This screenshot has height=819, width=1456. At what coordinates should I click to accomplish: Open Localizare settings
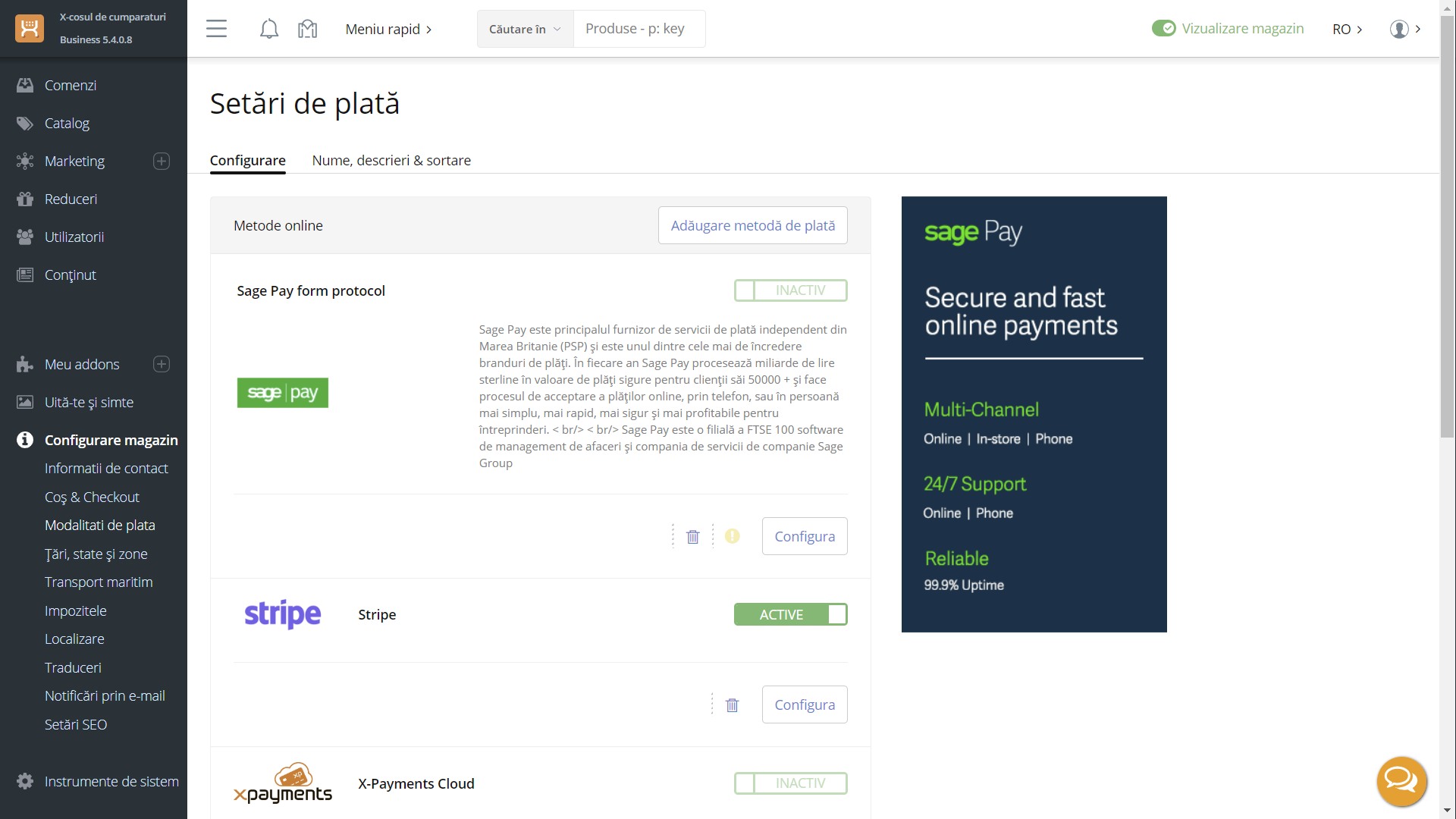pyautogui.click(x=74, y=639)
